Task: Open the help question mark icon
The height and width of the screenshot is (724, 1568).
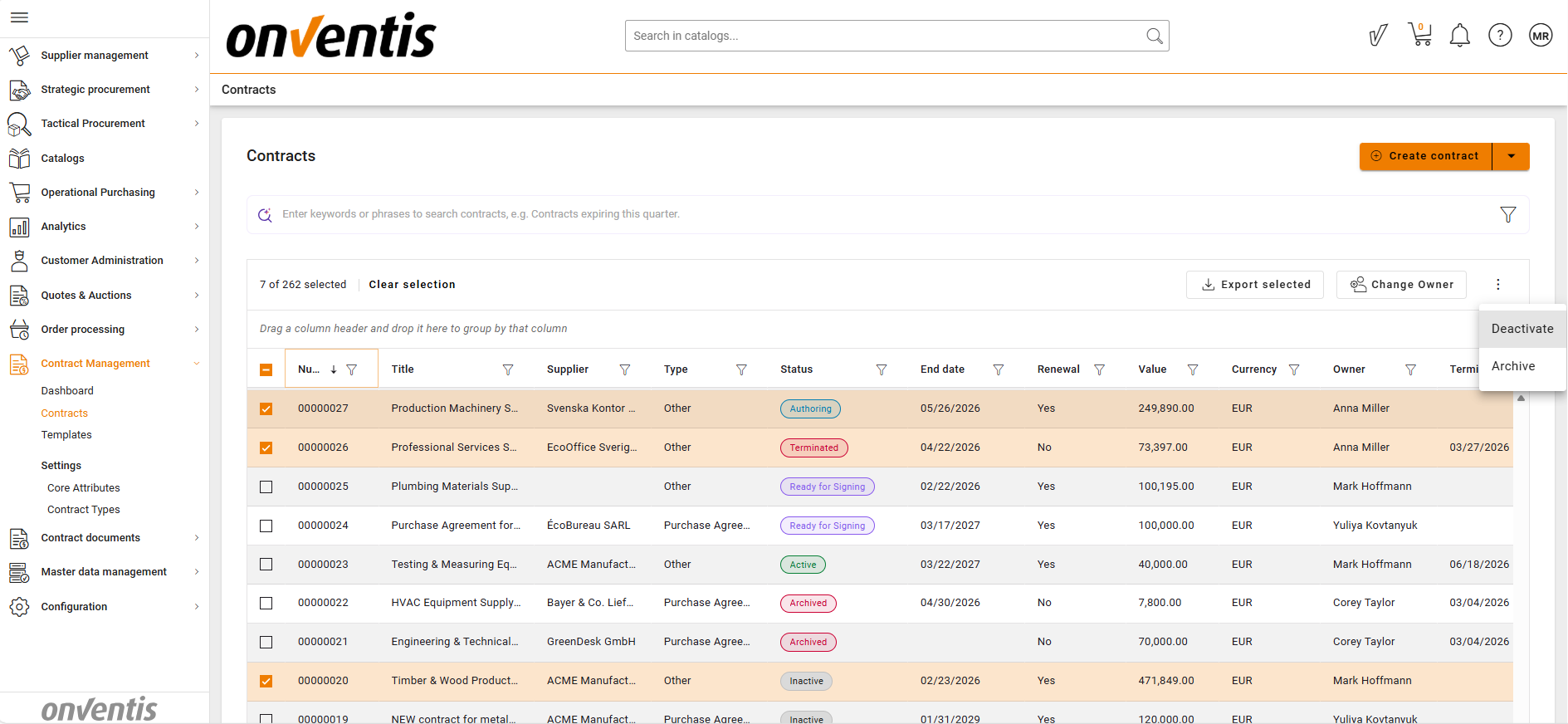Action: tap(1500, 36)
